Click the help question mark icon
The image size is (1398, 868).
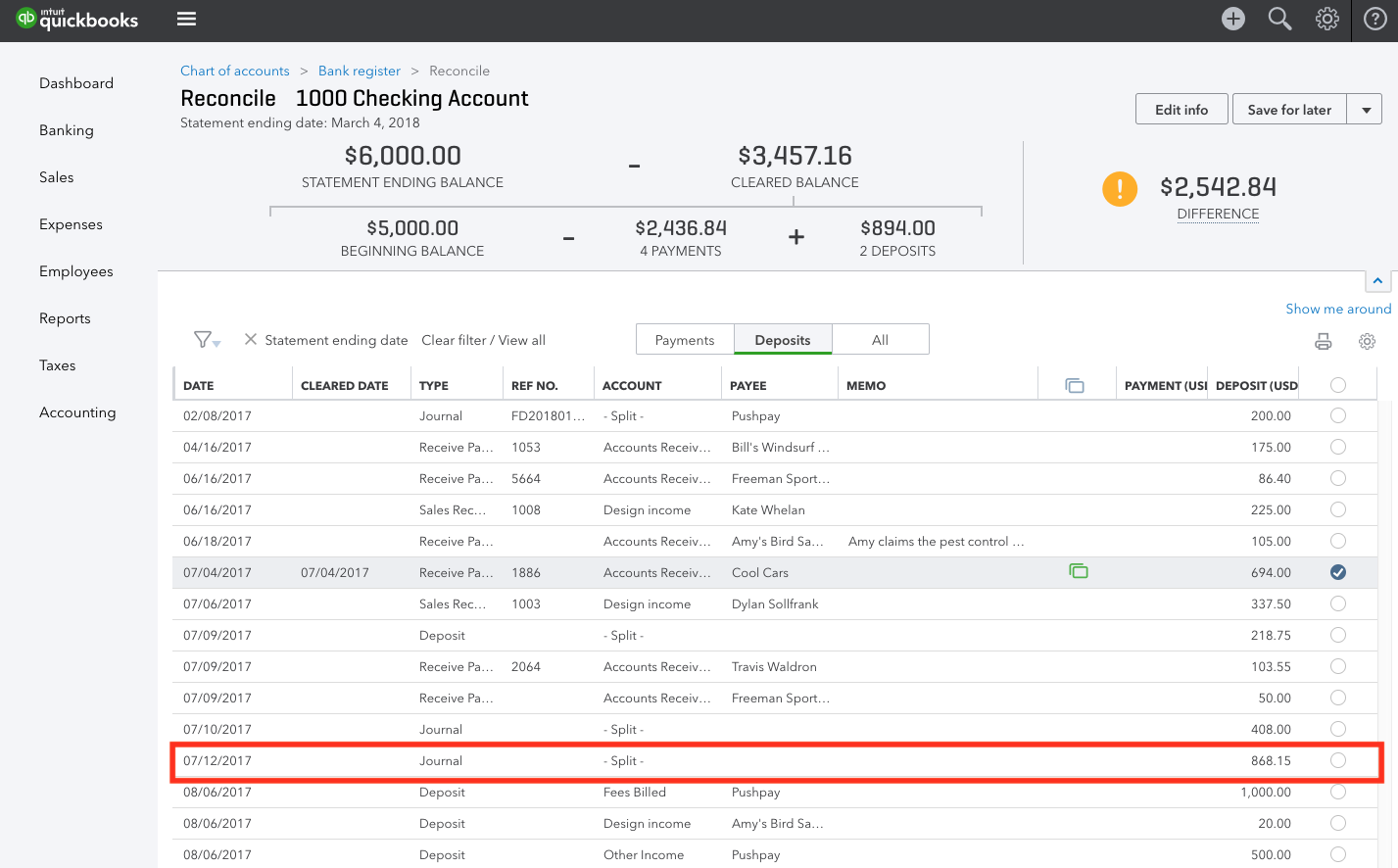click(1375, 19)
